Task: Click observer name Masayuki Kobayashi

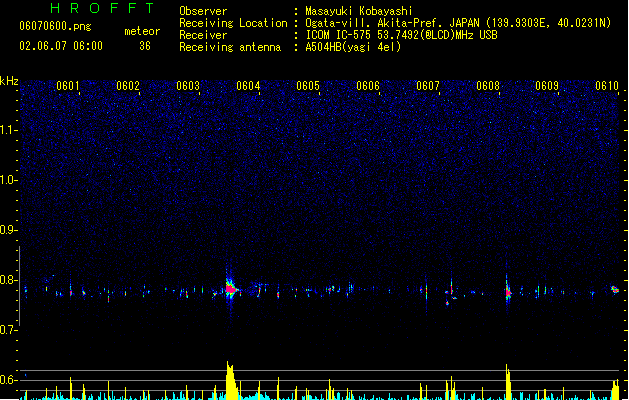Action: point(359,11)
